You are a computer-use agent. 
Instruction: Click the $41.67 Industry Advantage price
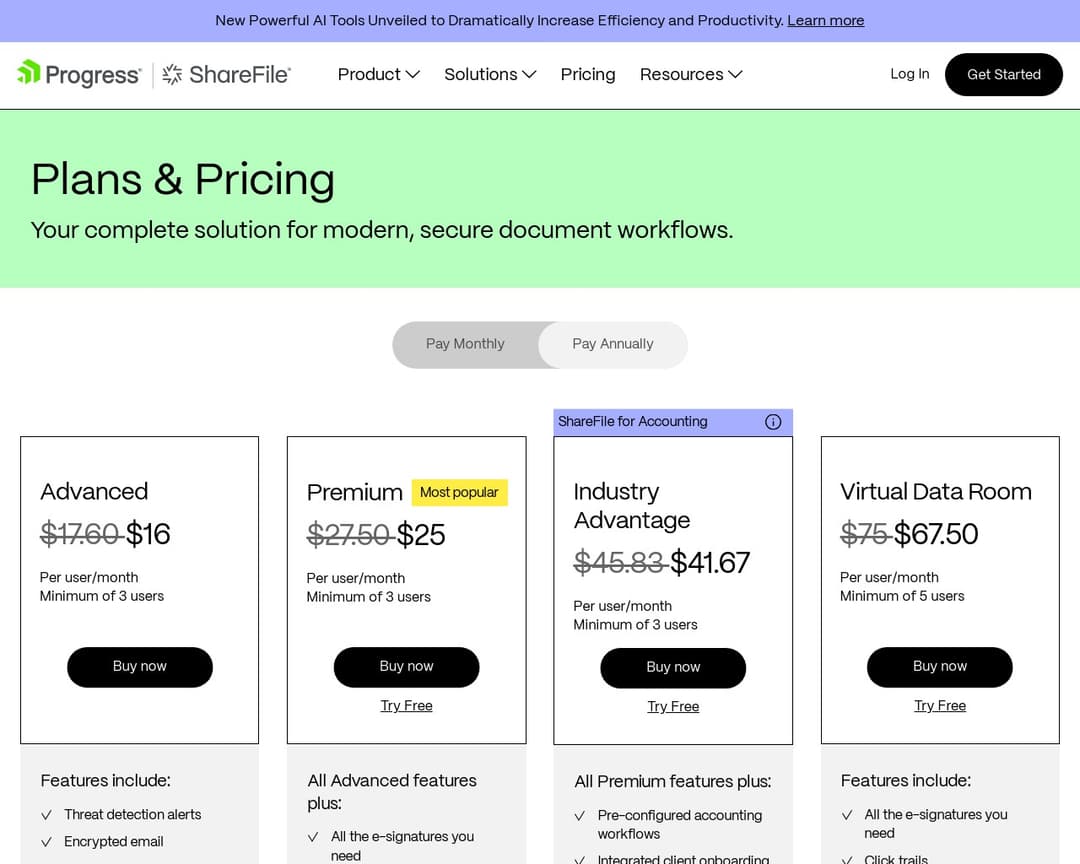tap(709, 563)
